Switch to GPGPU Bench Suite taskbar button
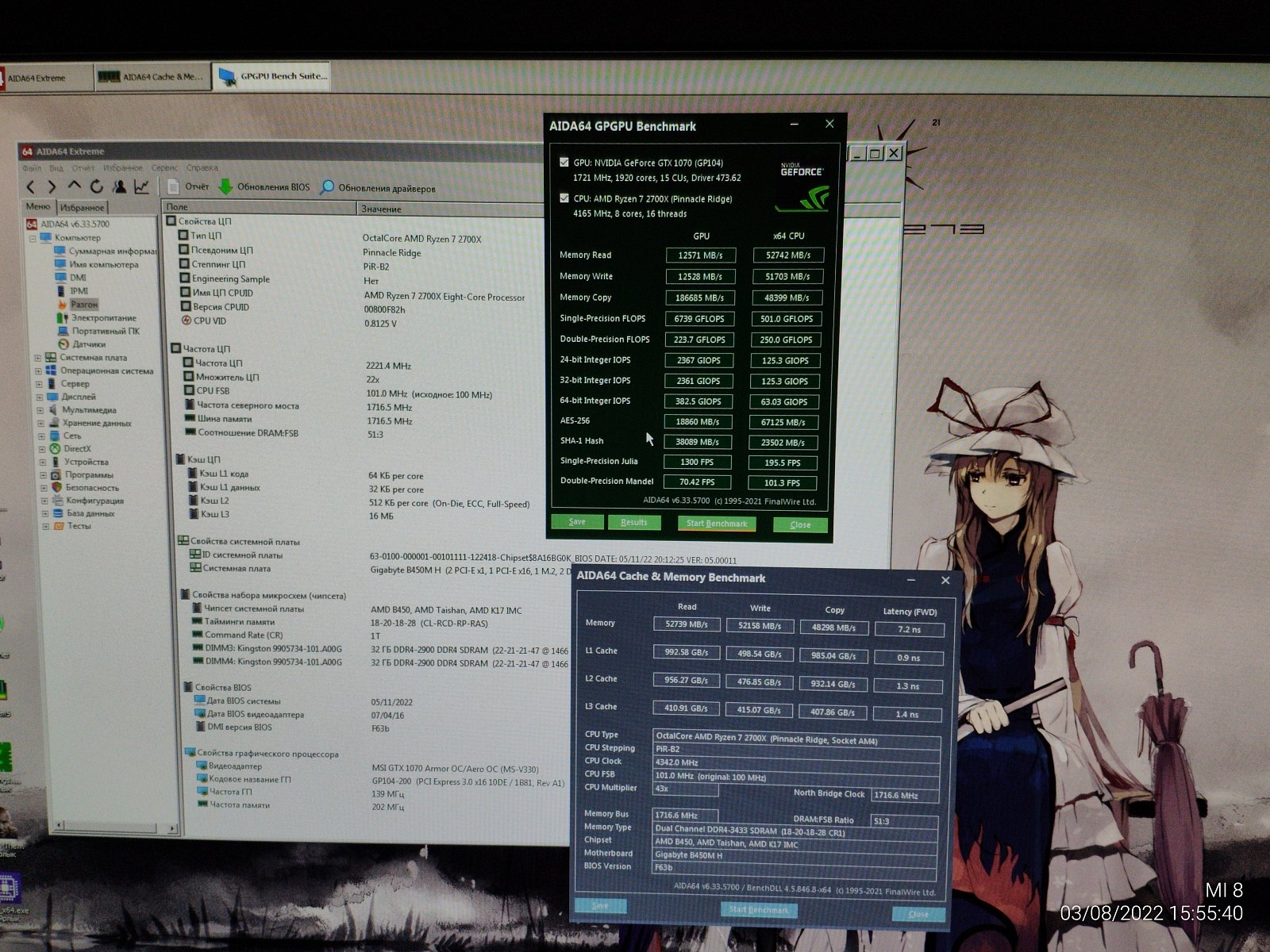Screen dimensions: 1270x952 pyautogui.click(x=272, y=76)
